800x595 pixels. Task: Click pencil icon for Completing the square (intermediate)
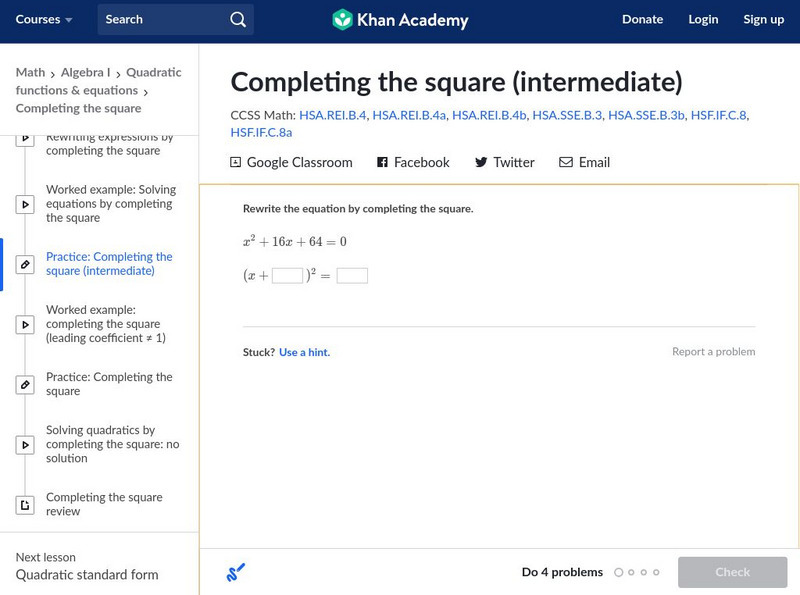(x=25, y=264)
